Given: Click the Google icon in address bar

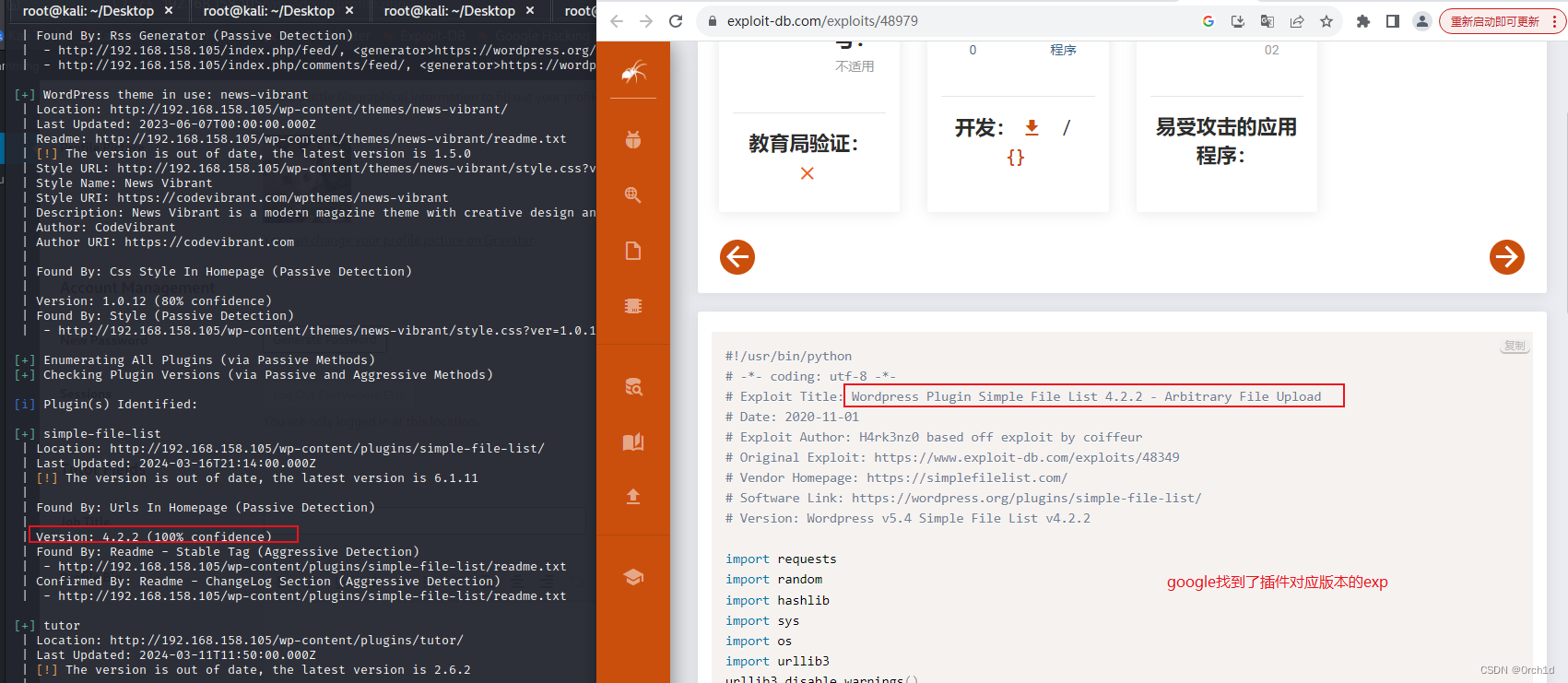Looking at the screenshot, I should (1208, 21).
